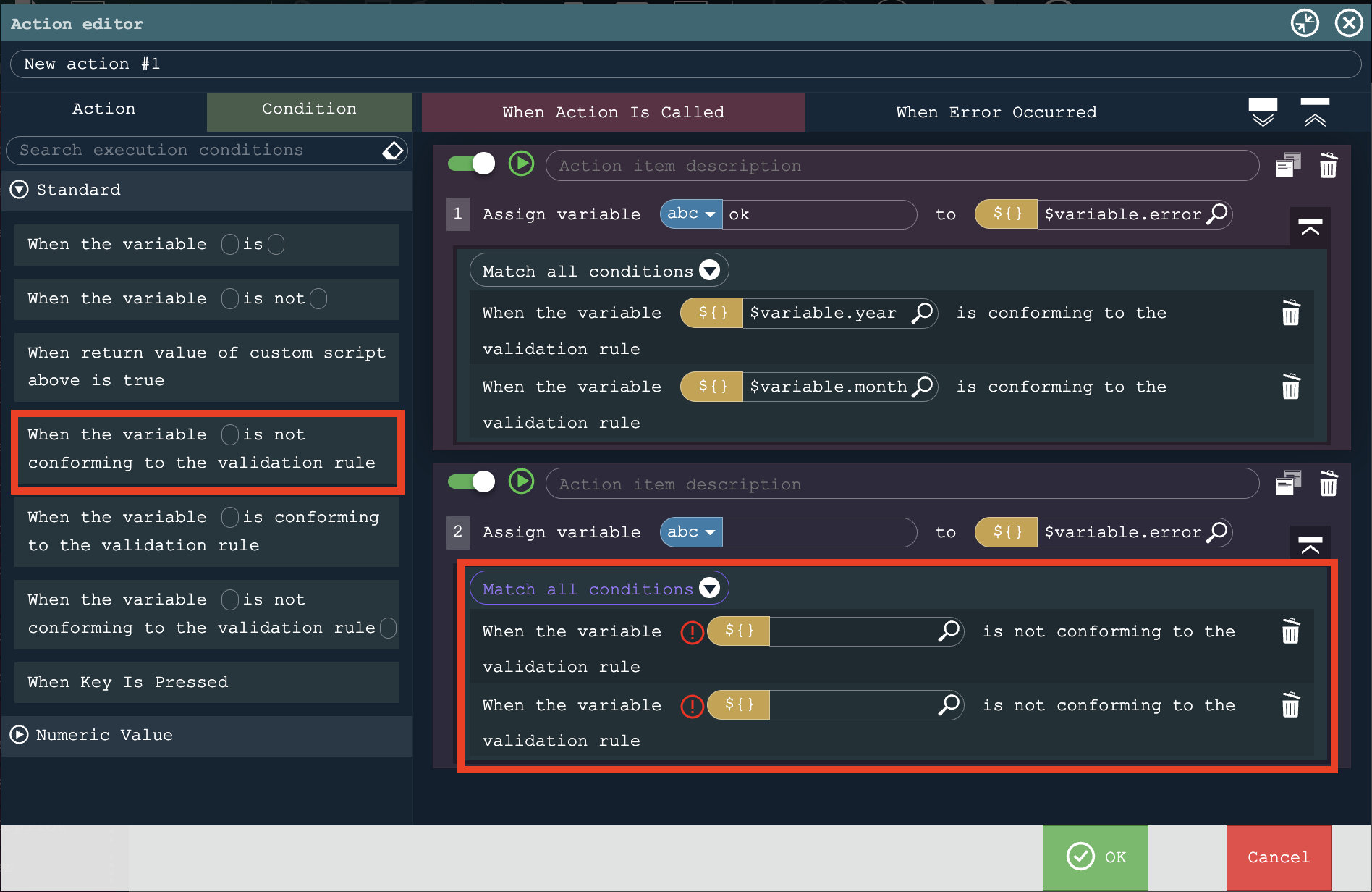Confirm changes with the OK button

coord(1095,857)
